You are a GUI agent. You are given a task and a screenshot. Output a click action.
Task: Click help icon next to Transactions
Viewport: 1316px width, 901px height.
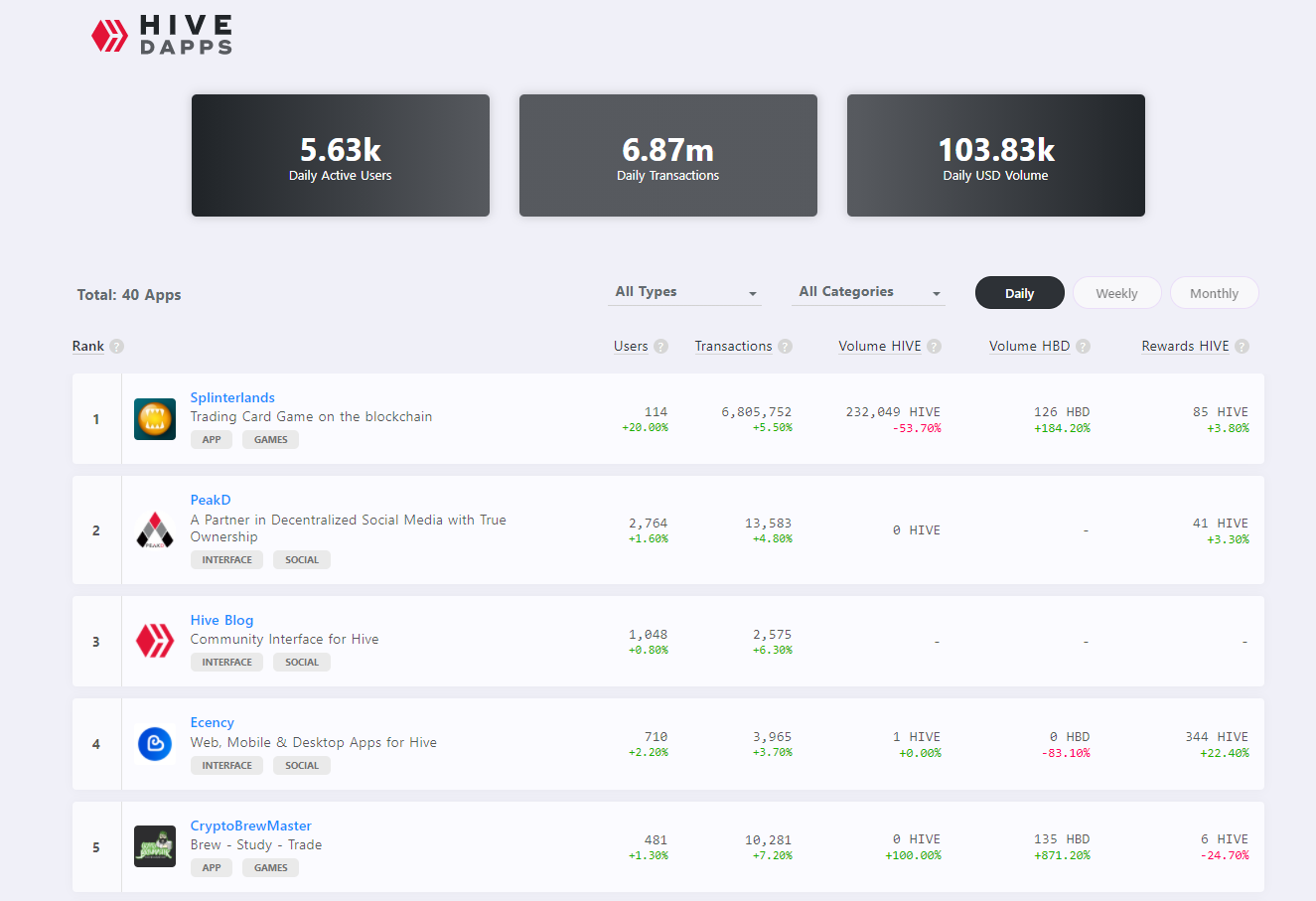(x=786, y=347)
